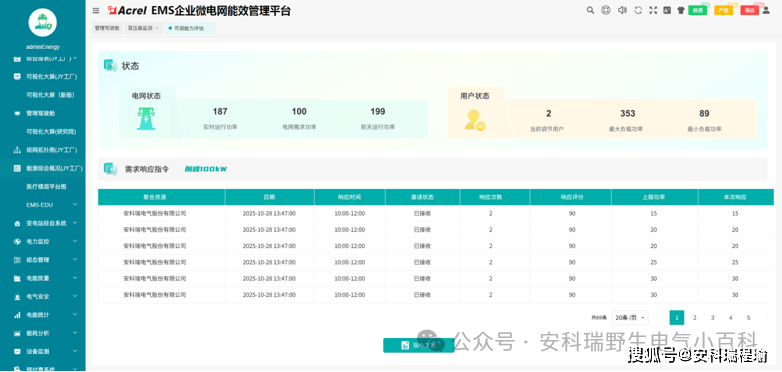This screenshot has height=372, width=782.
Task: Click 上报功率 cell showing 25
Action: click(654, 262)
